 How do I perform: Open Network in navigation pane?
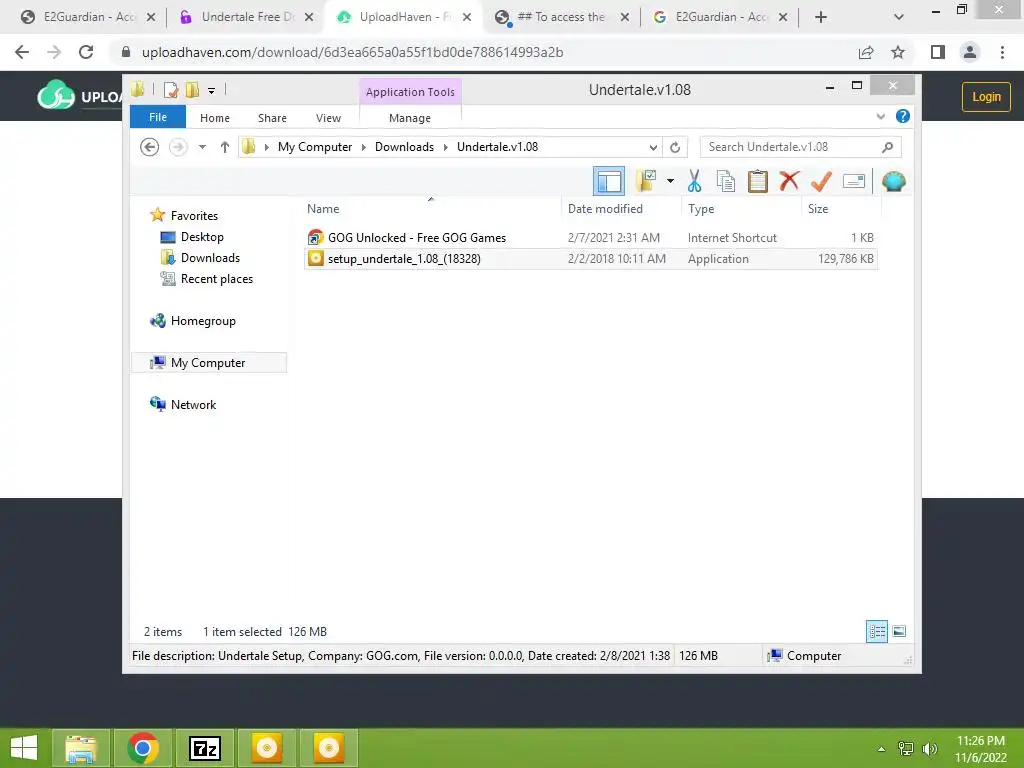[193, 404]
